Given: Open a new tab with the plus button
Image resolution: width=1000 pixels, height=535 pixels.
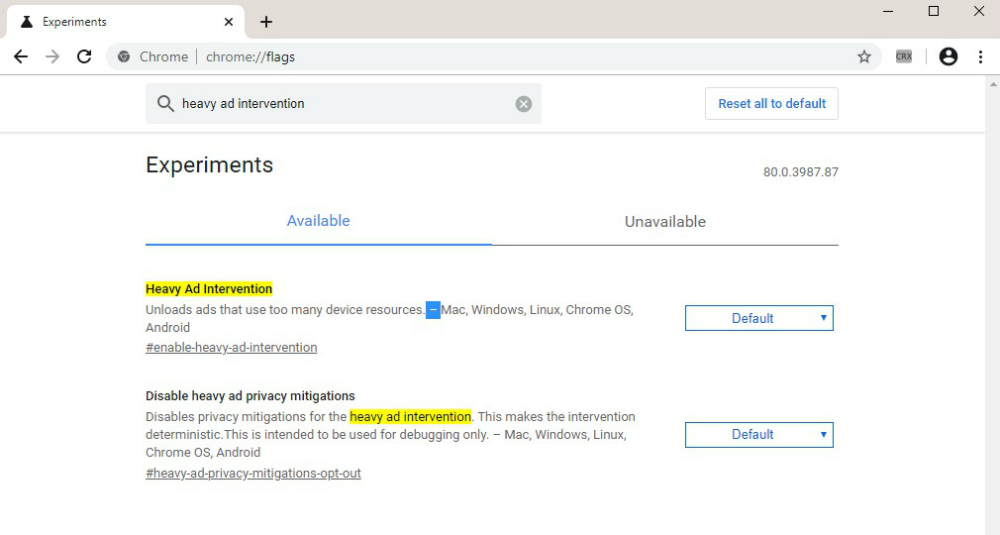Looking at the screenshot, I should 266,22.
